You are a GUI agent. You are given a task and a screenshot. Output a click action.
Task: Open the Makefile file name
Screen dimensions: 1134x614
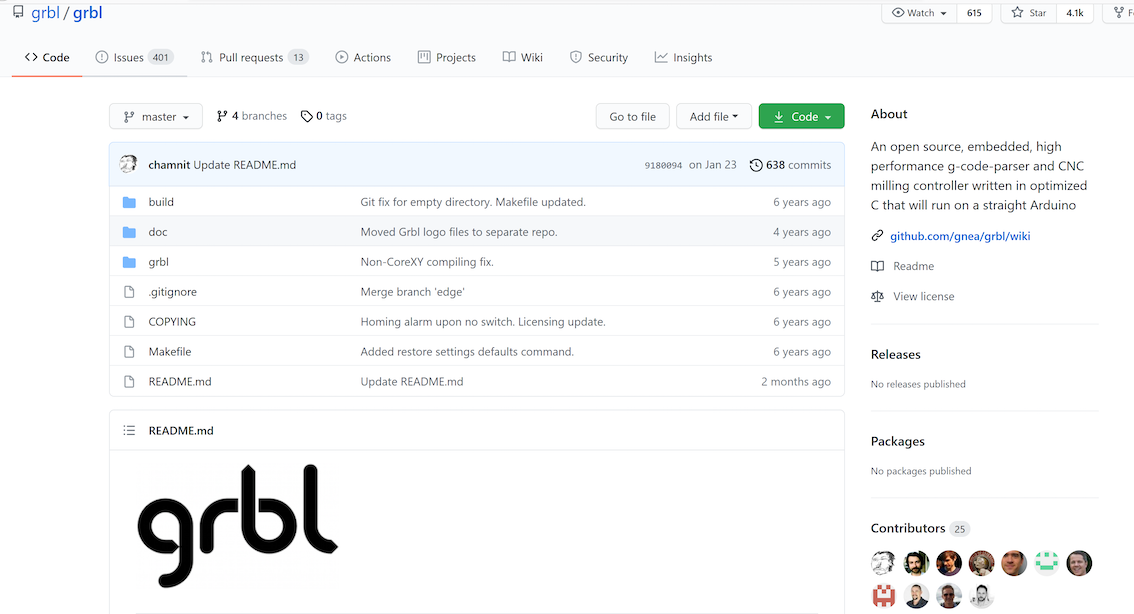point(170,351)
